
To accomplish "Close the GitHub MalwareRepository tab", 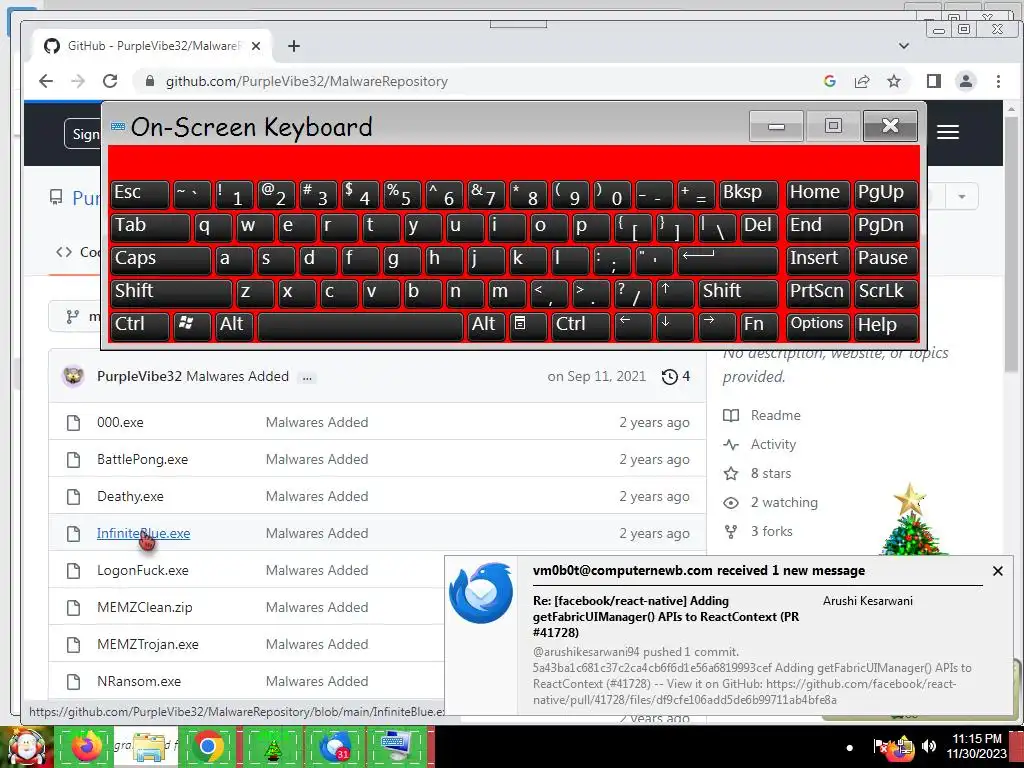I will click(x=256, y=46).
